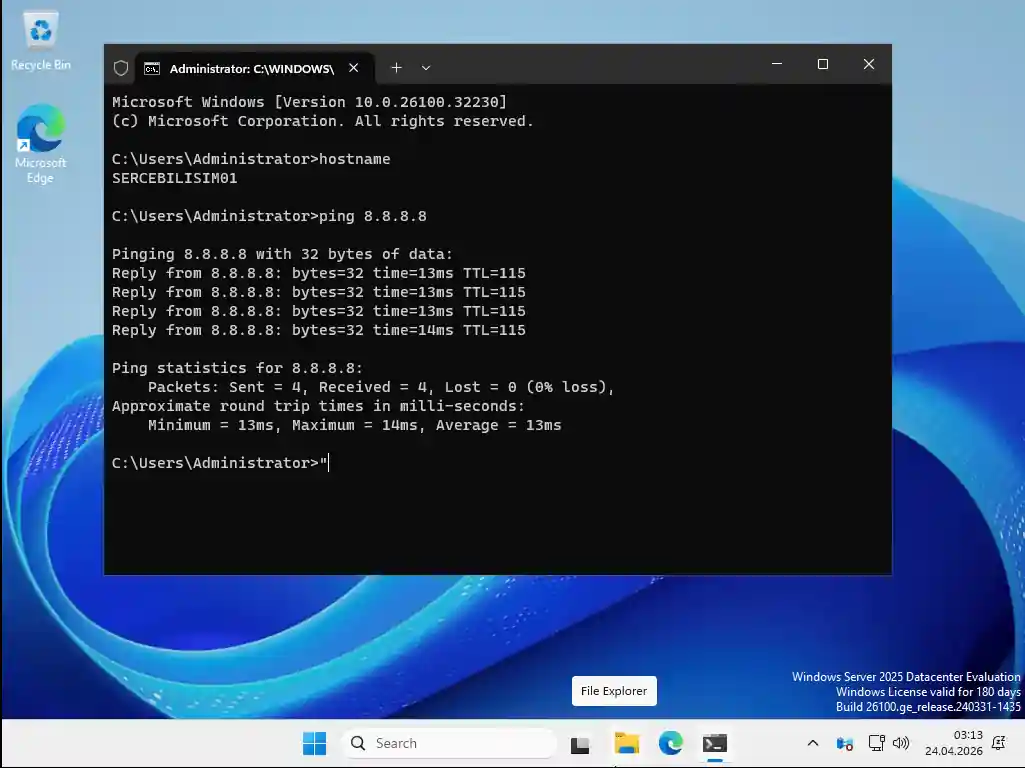Open the Microsoft Edge desktop shortcut

point(41,144)
